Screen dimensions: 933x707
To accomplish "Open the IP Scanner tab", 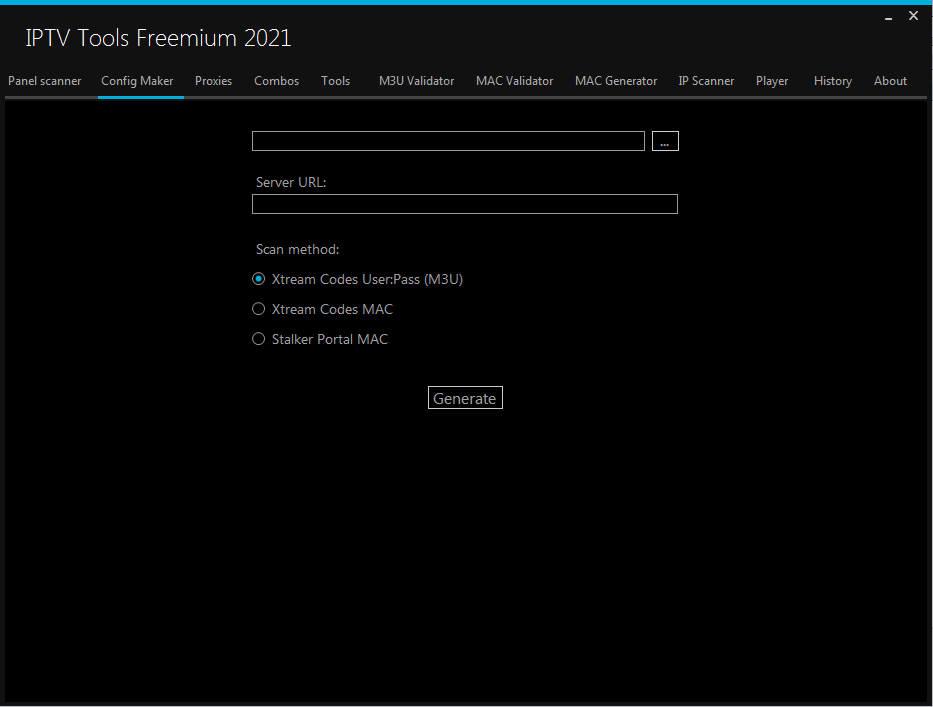I will pos(706,81).
